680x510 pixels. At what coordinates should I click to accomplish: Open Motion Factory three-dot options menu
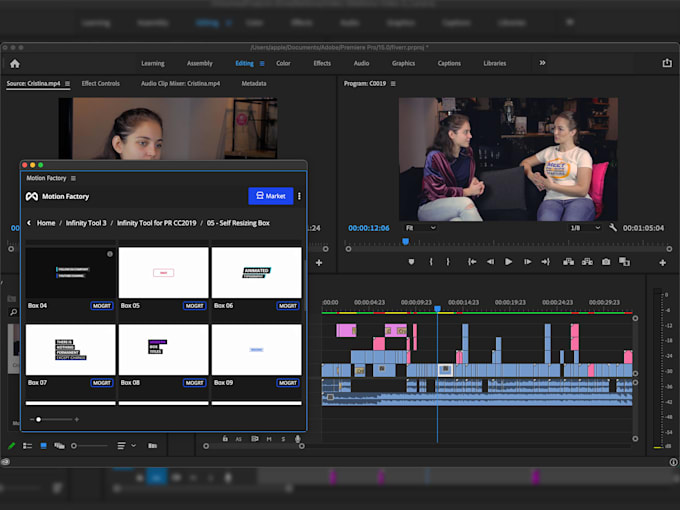tap(299, 196)
